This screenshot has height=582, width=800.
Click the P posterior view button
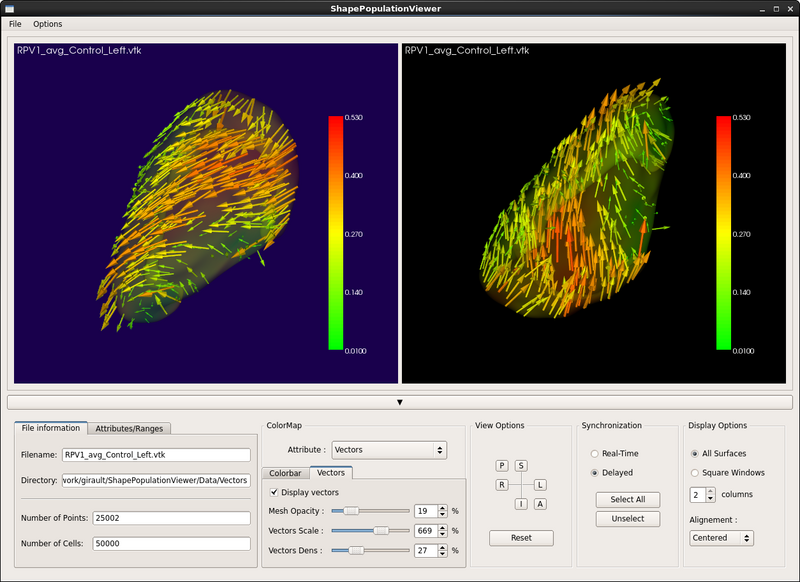504,464
